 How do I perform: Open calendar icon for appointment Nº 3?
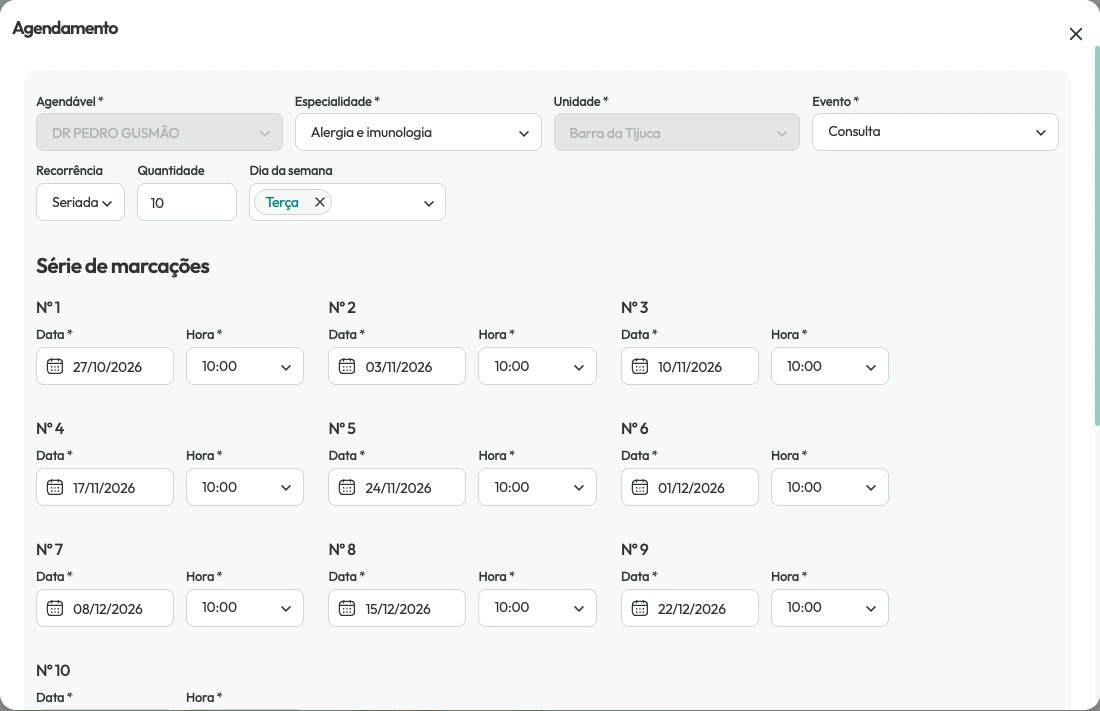pyautogui.click(x=640, y=366)
